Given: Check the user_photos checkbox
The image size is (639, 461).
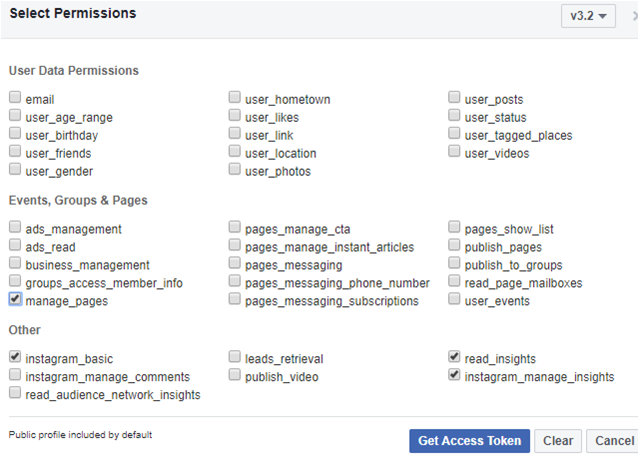Looking at the screenshot, I should tap(235, 170).
